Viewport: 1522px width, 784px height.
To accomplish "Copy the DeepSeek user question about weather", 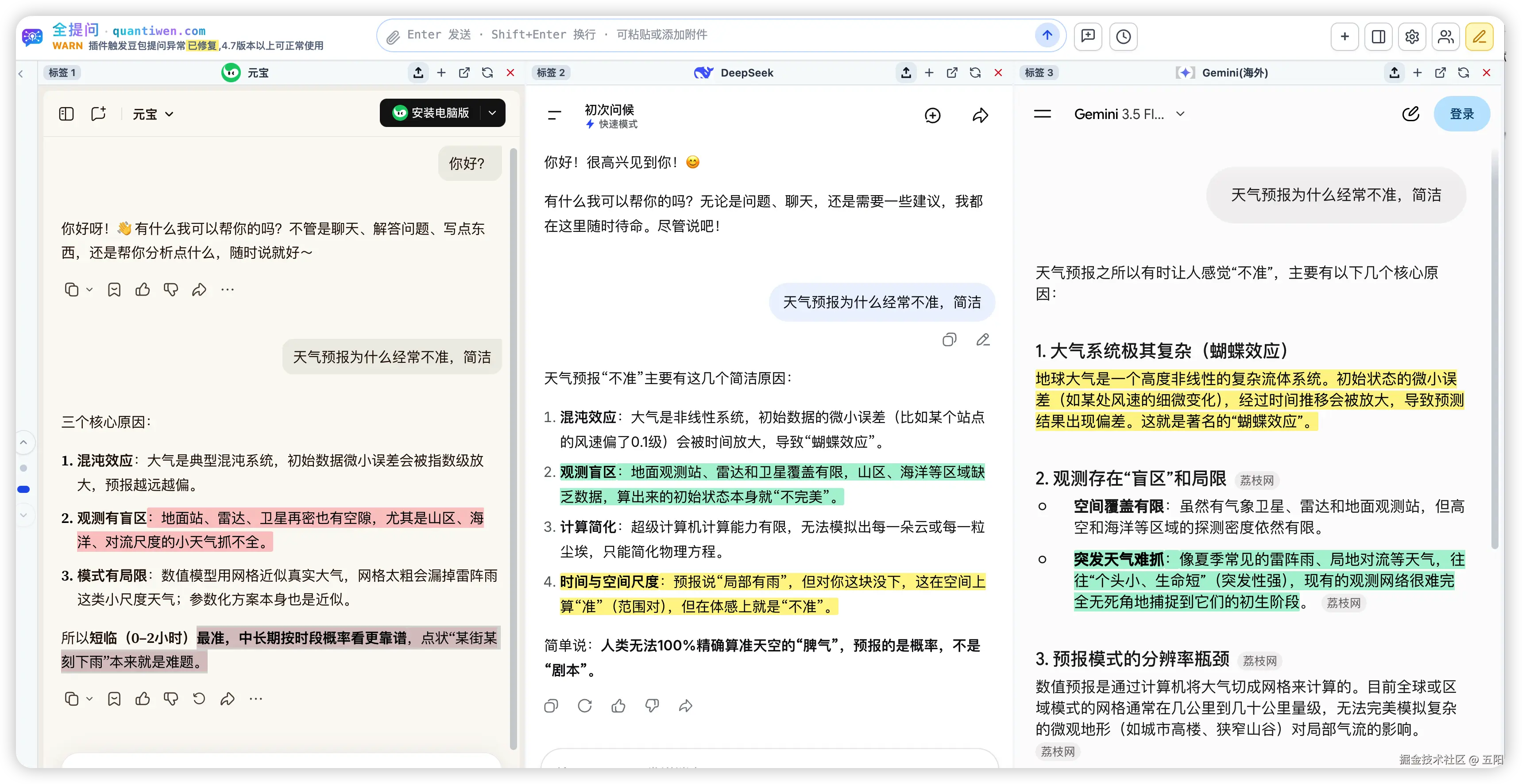I will pos(950,339).
